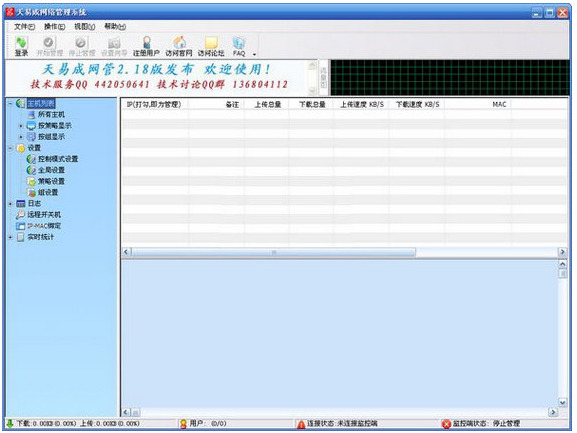
Task: Click the 上传总量 column header
Action: click(268, 104)
